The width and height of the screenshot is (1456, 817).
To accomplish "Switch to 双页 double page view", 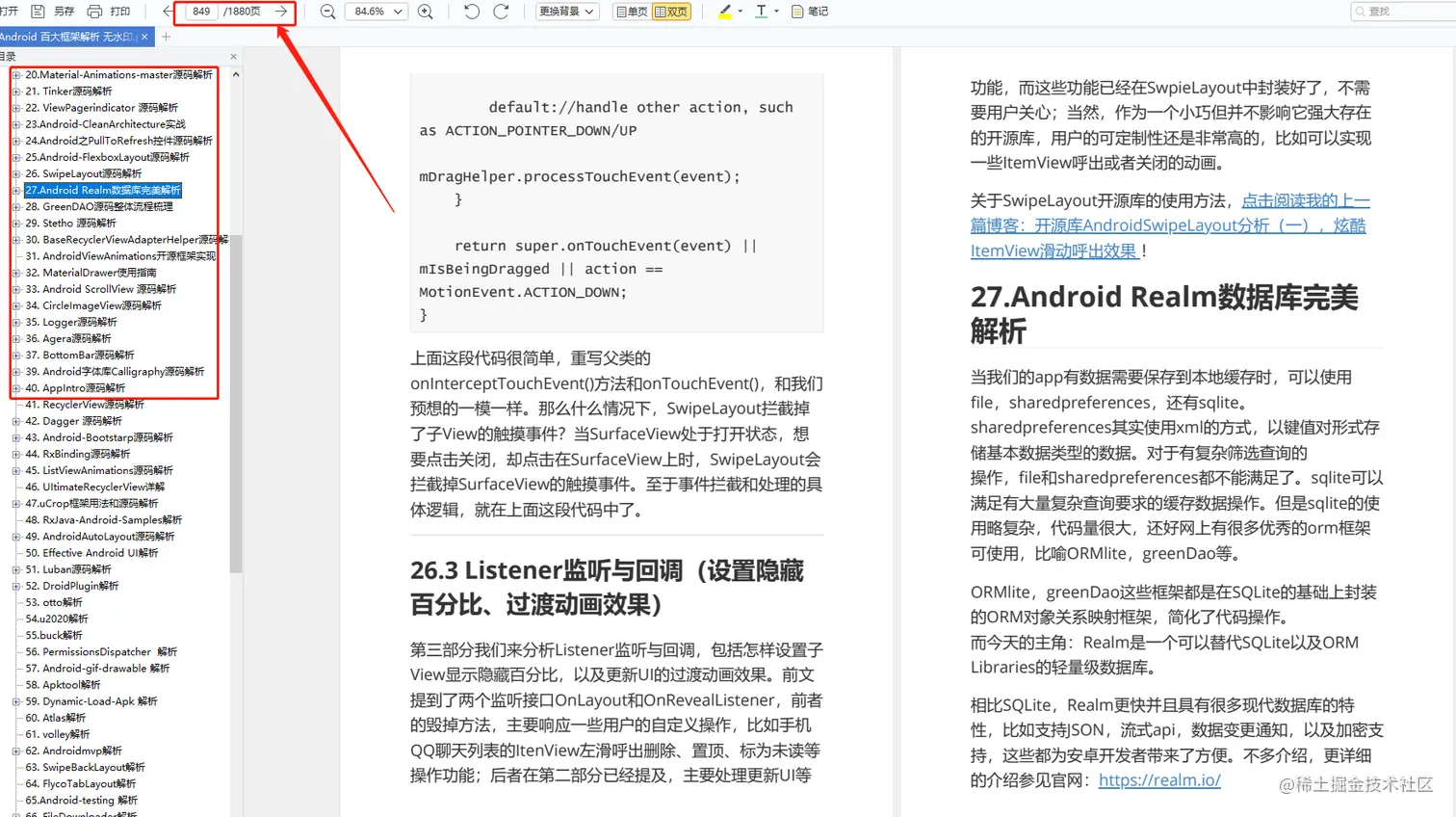I will tap(671, 12).
